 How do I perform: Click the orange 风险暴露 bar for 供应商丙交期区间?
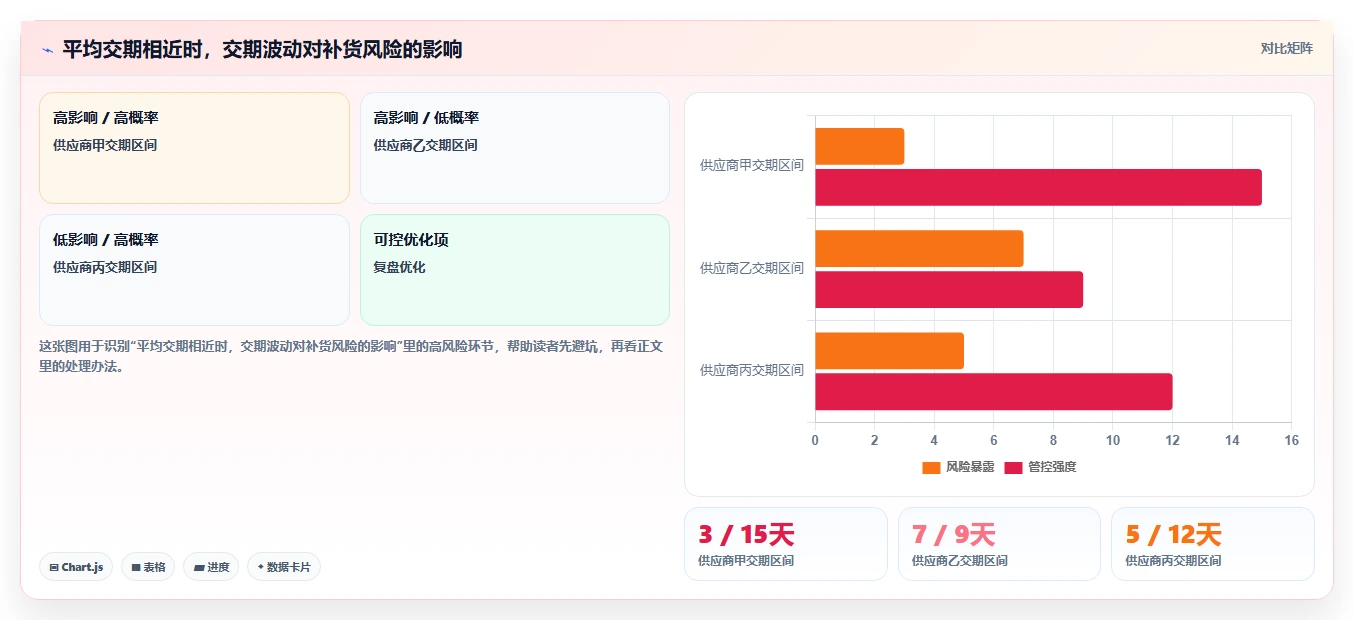[x=889, y=351]
